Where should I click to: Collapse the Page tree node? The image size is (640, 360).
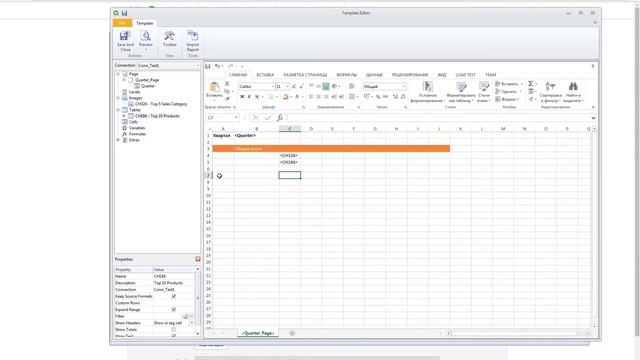pyautogui.click(x=118, y=74)
